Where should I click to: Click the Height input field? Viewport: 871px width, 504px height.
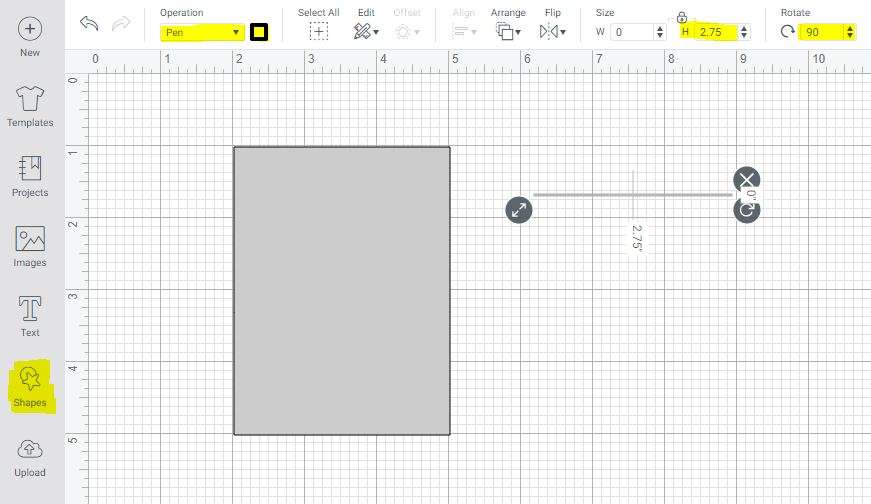[x=716, y=32]
